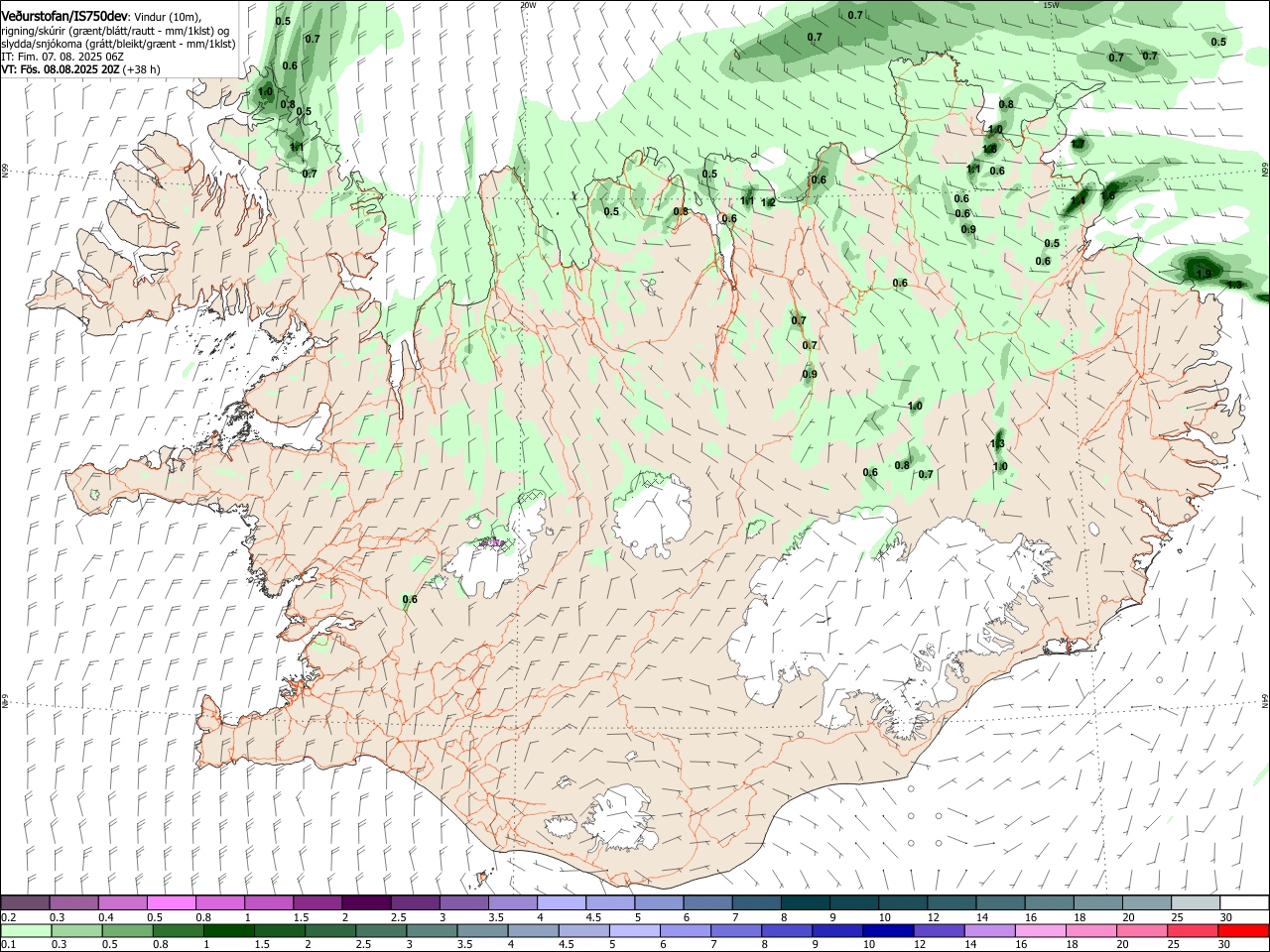
Task: Click the 0.2 label in the top legend row
Action: tap(8, 917)
